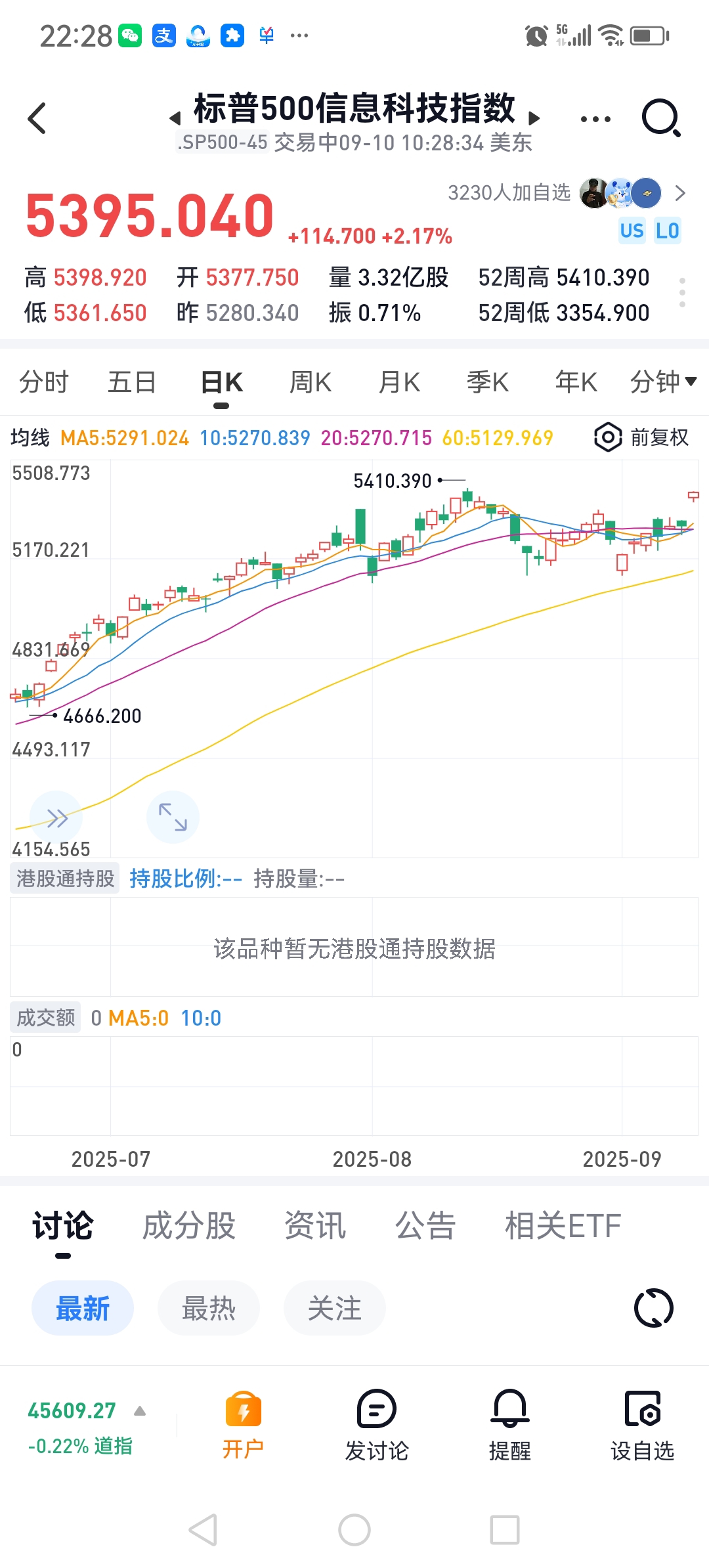The image size is (709, 1568).
Task: Select the 关注 filter chip
Action: pos(335,1308)
